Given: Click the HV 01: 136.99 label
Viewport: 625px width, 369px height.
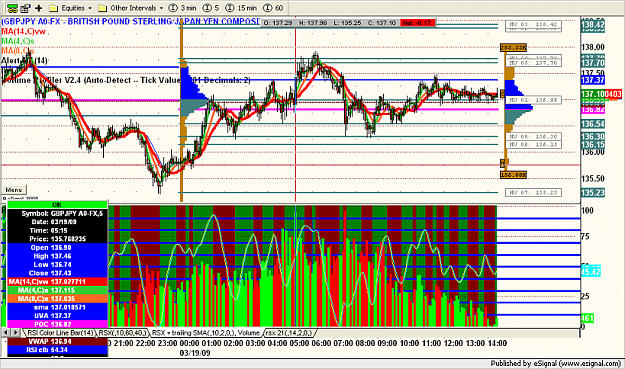Looking at the screenshot, I should 533,100.
